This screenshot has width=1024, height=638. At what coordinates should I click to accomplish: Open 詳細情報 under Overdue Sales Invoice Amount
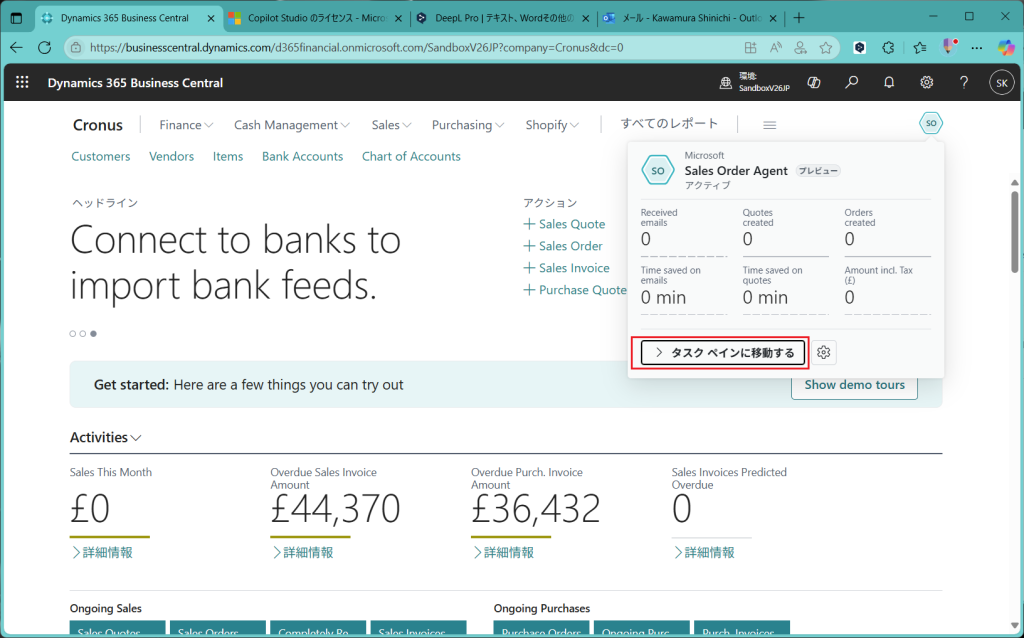[302, 552]
